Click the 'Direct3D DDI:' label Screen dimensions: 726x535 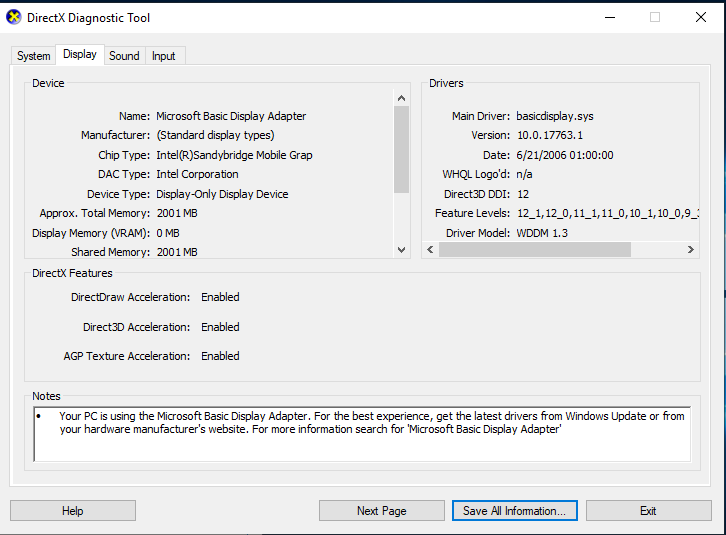point(477,194)
